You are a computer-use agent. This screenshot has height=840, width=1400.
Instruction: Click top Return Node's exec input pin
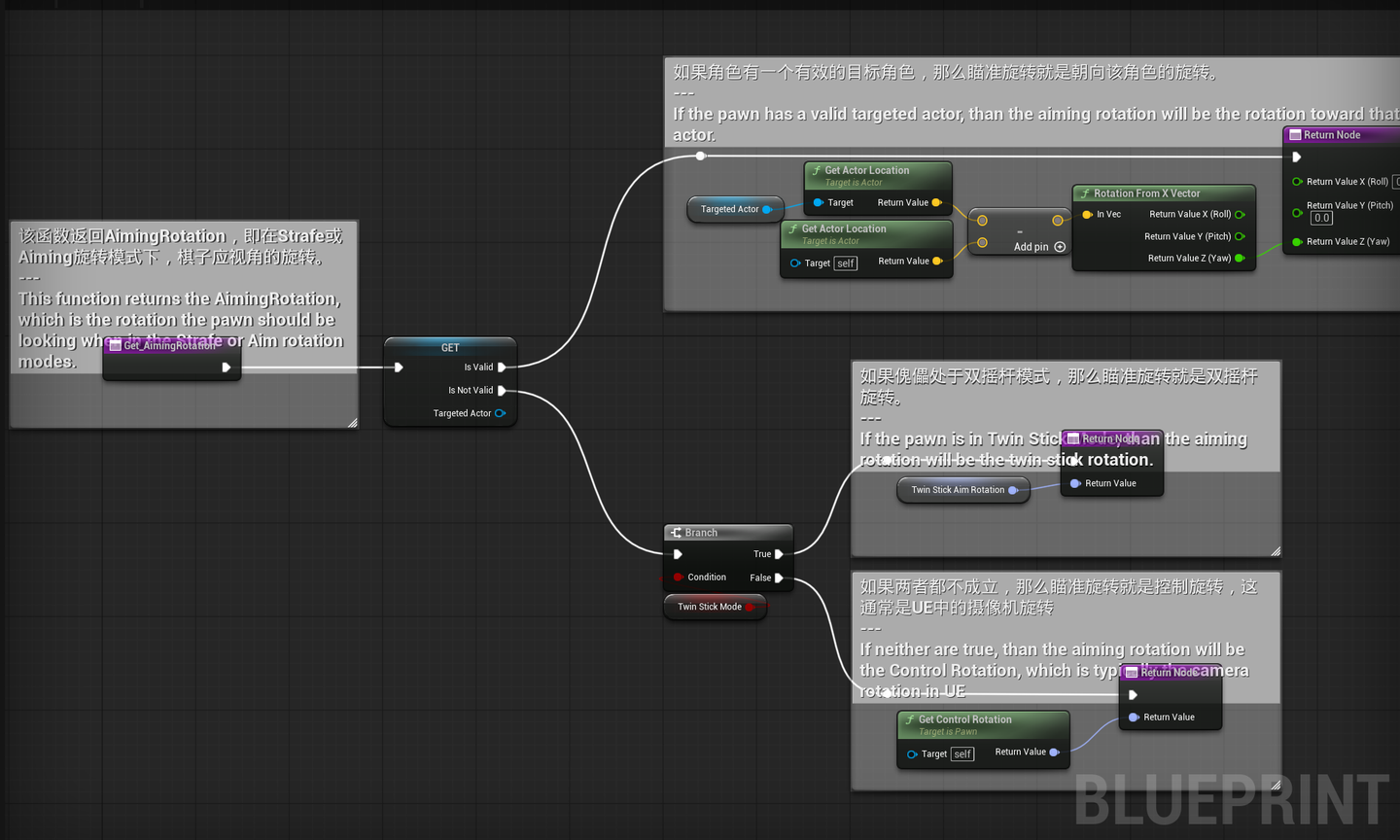pyautogui.click(x=1297, y=157)
